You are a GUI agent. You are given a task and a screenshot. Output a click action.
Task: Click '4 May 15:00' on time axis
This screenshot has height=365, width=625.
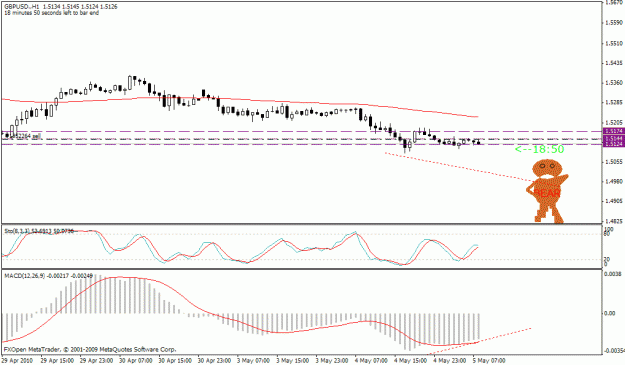pyautogui.click(x=411, y=361)
